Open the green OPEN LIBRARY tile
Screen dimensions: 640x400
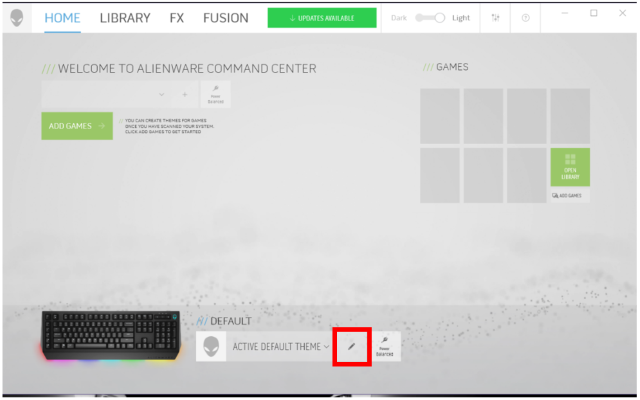570,167
